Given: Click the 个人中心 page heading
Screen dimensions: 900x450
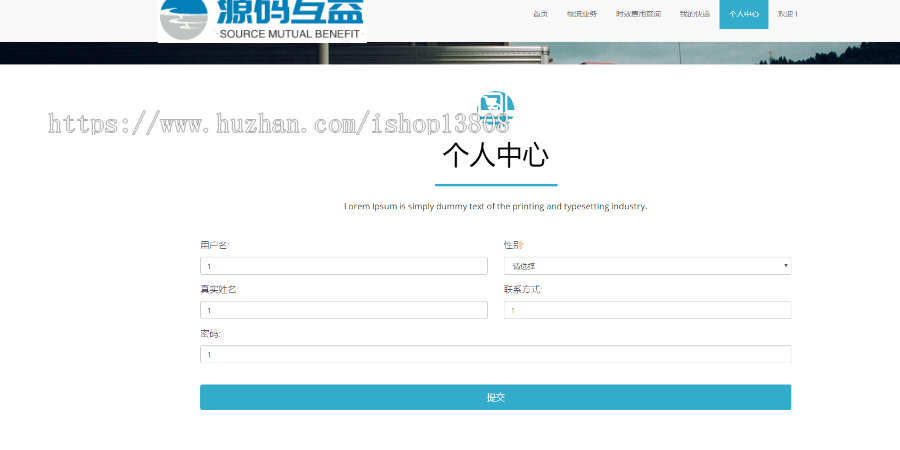Looking at the screenshot, I should pyautogui.click(x=495, y=155).
